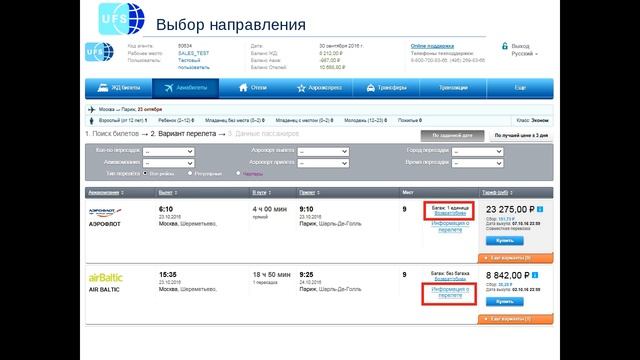
Task: Click the padlock icon next to Выход
Action: coord(504,46)
